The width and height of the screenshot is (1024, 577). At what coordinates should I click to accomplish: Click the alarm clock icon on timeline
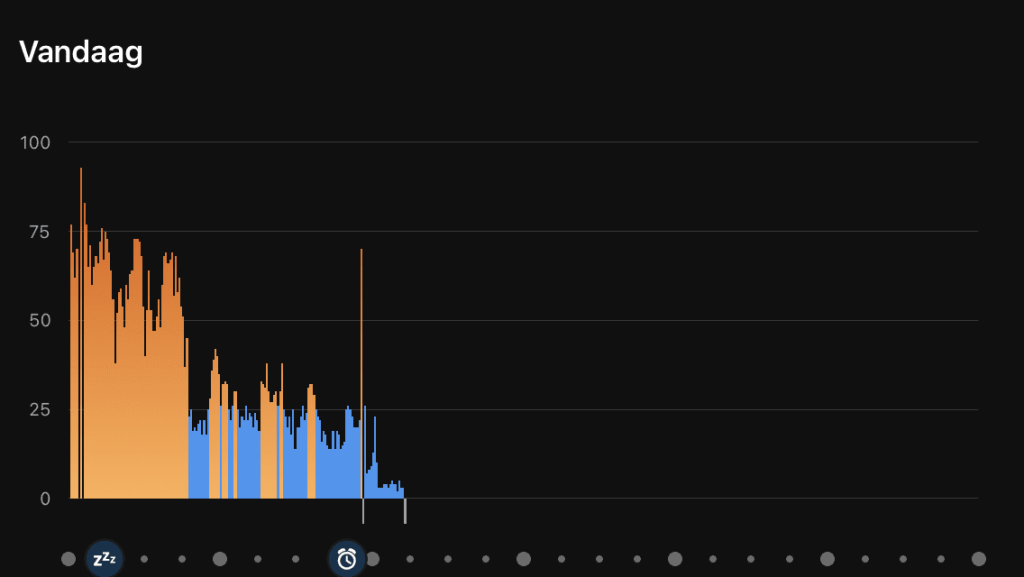click(x=346, y=559)
